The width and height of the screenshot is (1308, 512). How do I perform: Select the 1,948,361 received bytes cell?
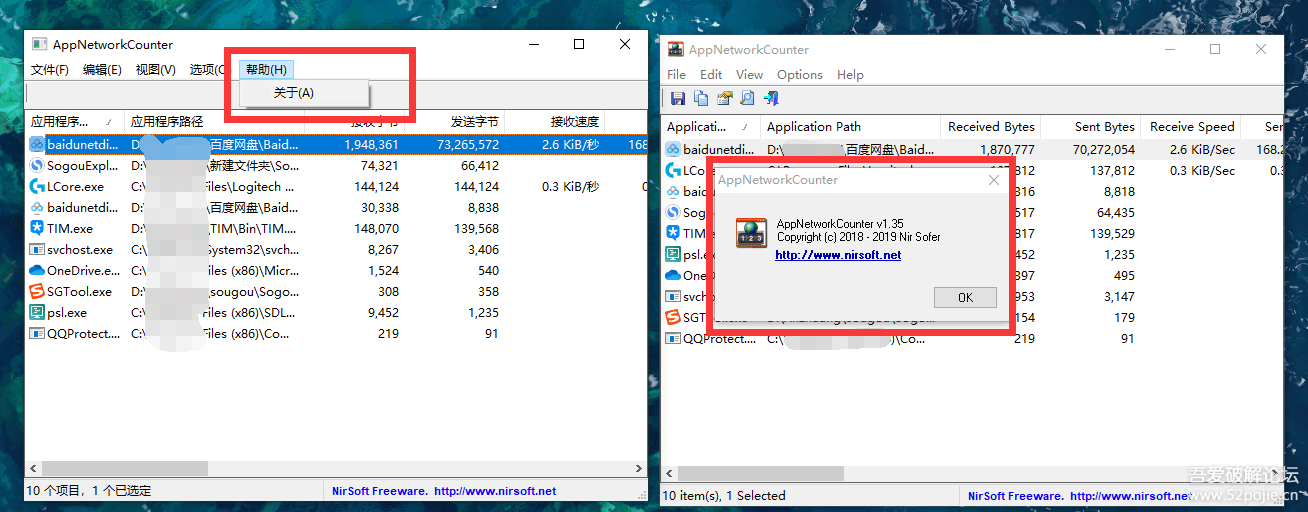[x=371, y=144]
